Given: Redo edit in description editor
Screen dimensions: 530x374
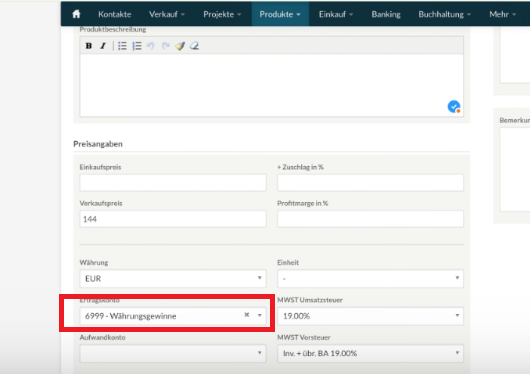Looking at the screenshot, I should (165, 46).
